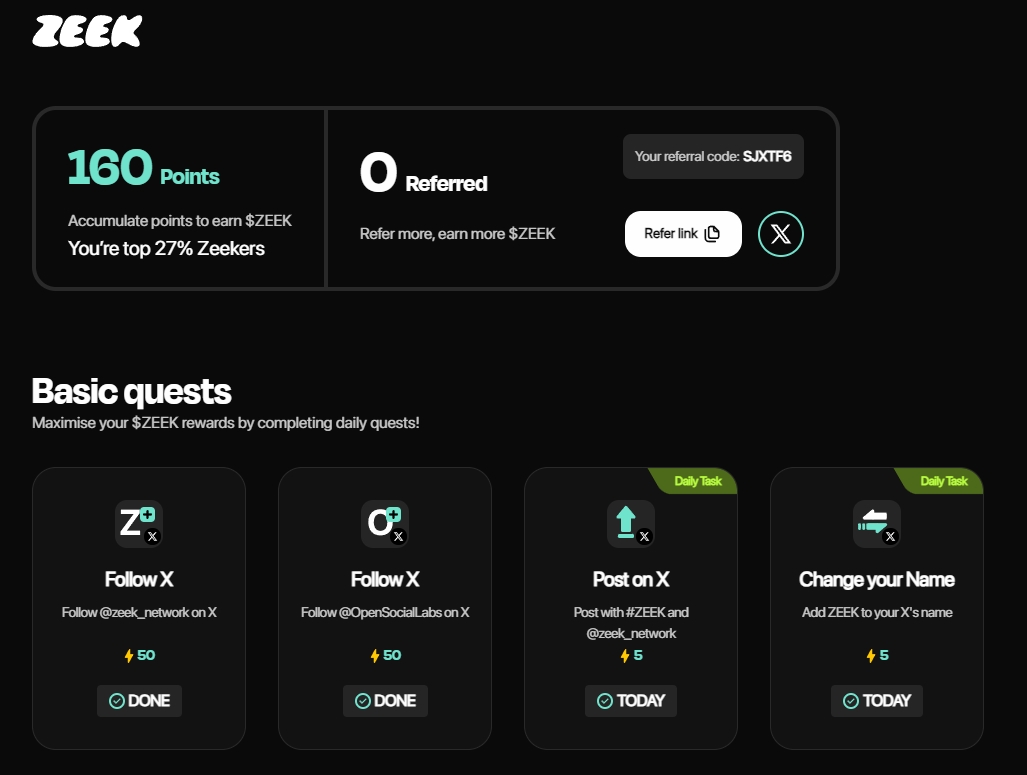This screenshot has height=775, width=1027.
Task: Click "Refer more, earn more $ZEEK" text
Action: (x=457, y=234)
